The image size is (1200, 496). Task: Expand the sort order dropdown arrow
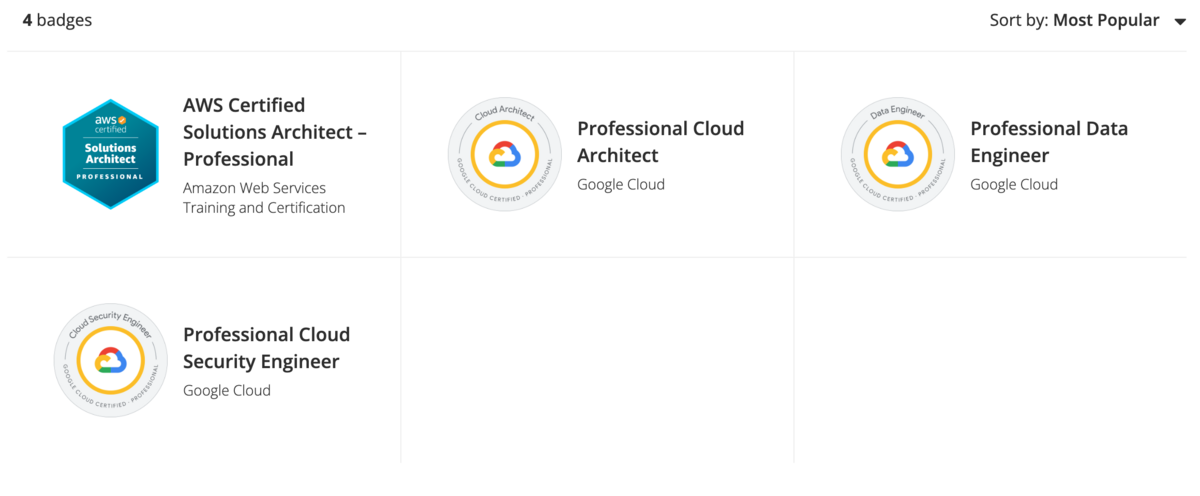pos(1179,21)
